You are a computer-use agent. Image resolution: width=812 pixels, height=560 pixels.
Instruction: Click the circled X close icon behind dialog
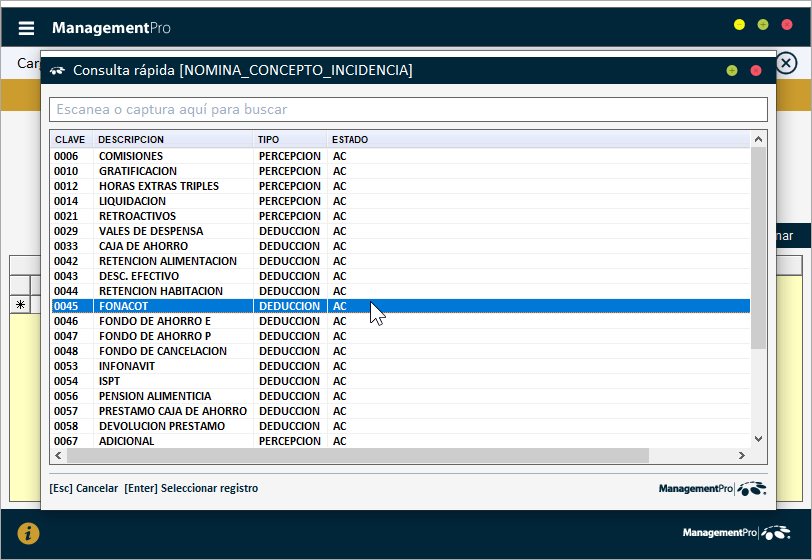(x=786, y=63)
